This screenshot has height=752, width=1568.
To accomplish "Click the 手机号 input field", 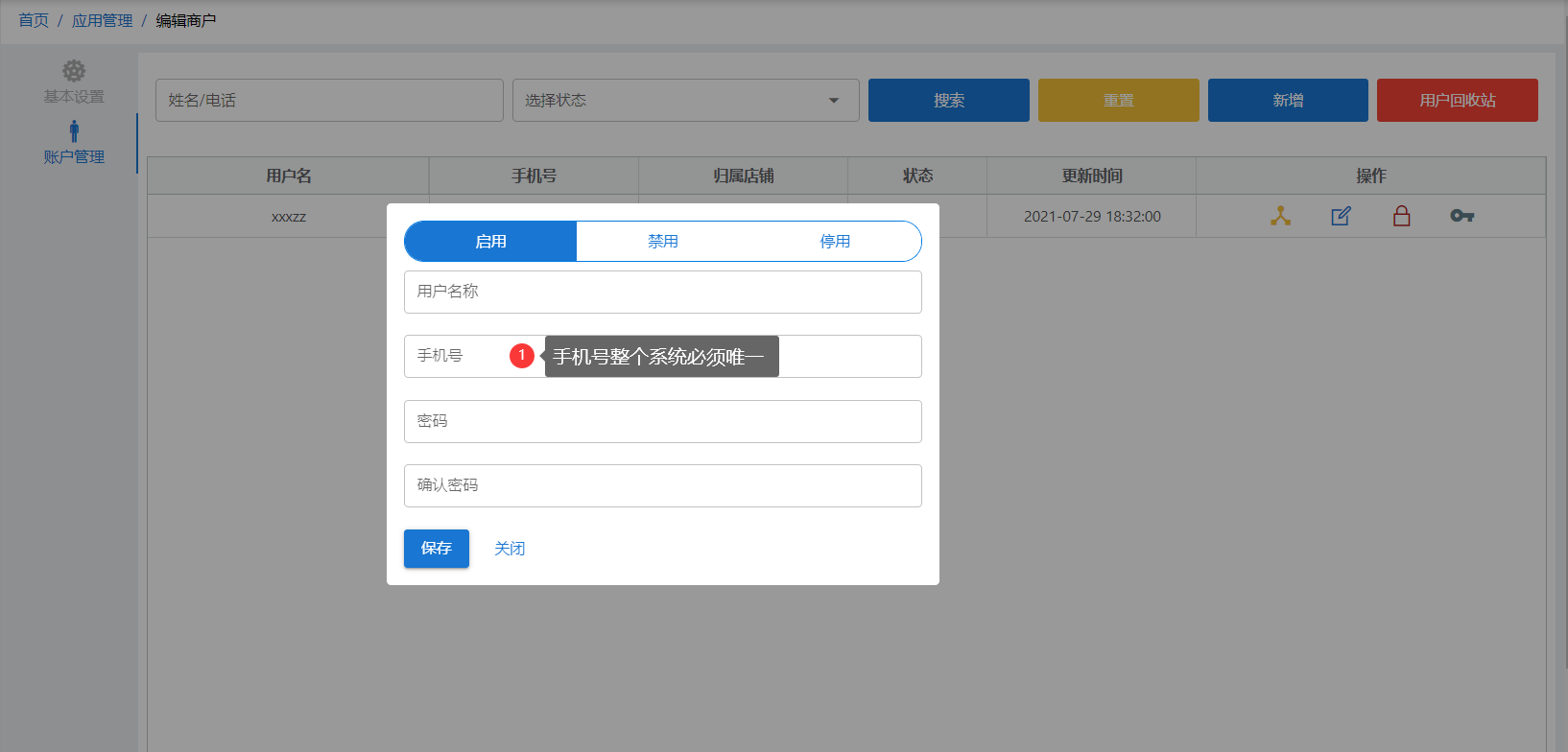I will pos(663,356).
